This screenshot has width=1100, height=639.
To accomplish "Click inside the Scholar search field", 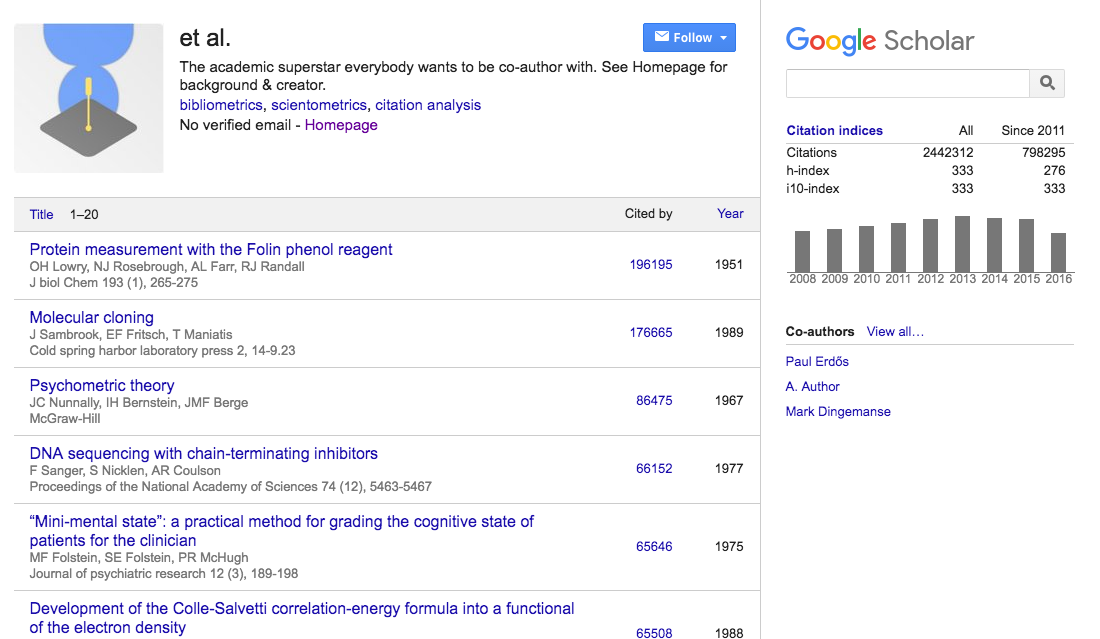I will click(907, 83).
